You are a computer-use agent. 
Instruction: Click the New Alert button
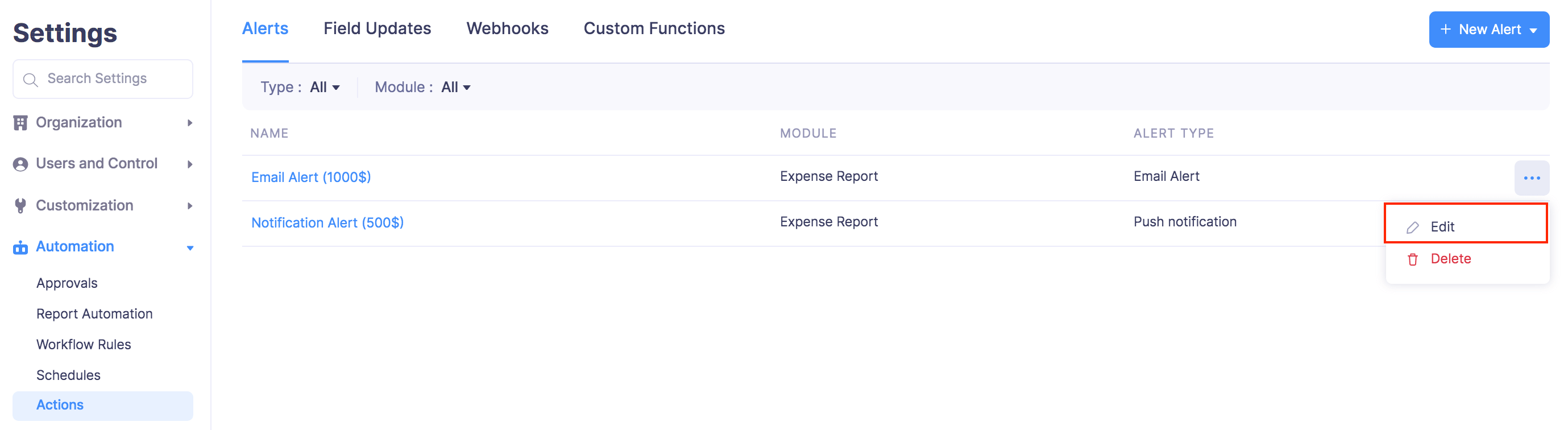click(1488, 29)
